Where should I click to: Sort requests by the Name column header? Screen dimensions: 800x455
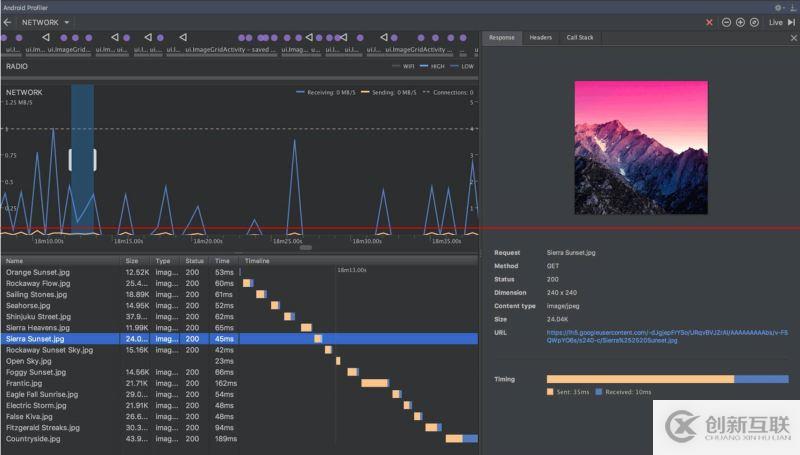[14, 261]
